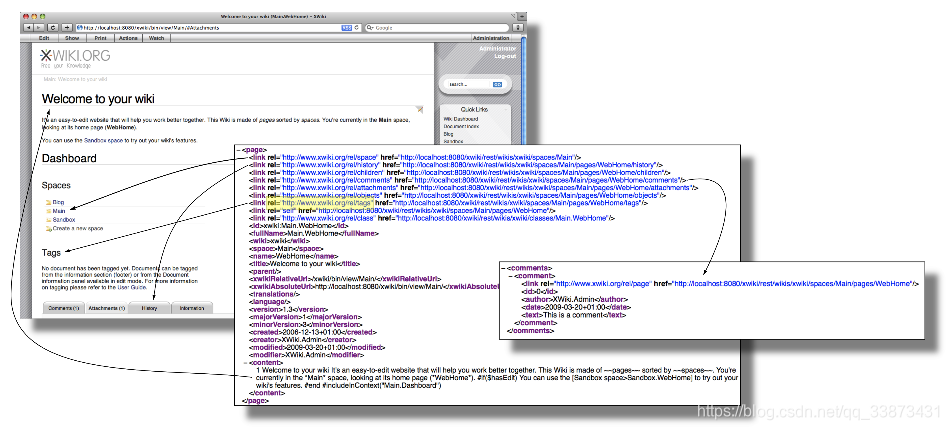Click the Dashboard heading
Screen dimensions: 949x430
[69, 159]
